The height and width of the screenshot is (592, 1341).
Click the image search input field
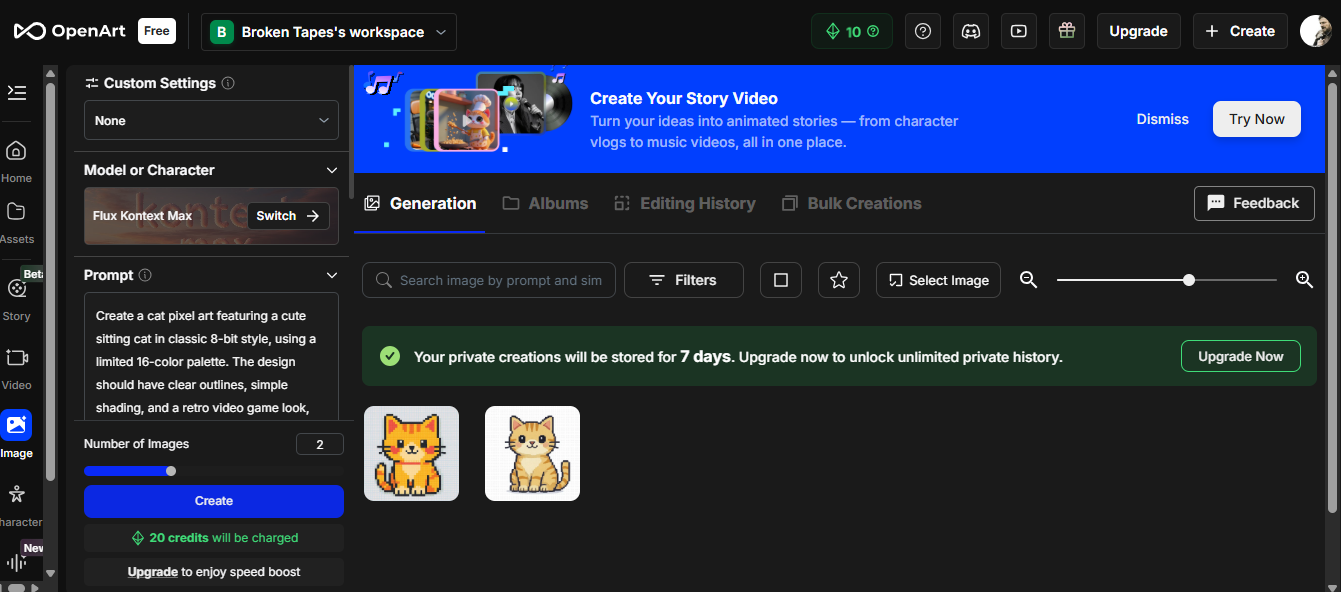[489, 280]
